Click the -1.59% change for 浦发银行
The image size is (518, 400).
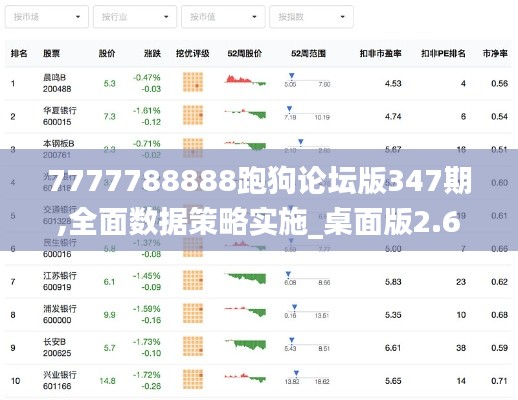(x=147, y=309)
